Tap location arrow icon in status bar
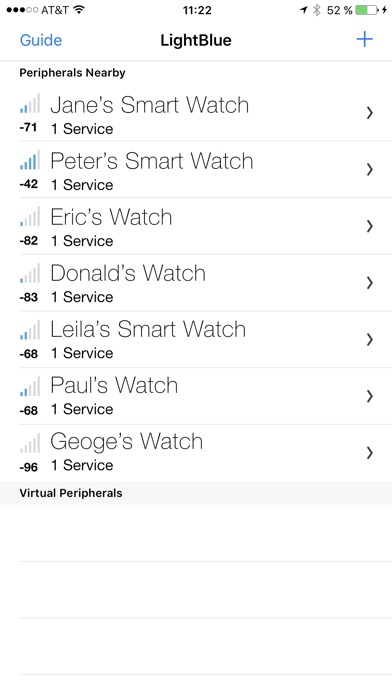Viewport: 392px width, 696px height. pos(303,10)
